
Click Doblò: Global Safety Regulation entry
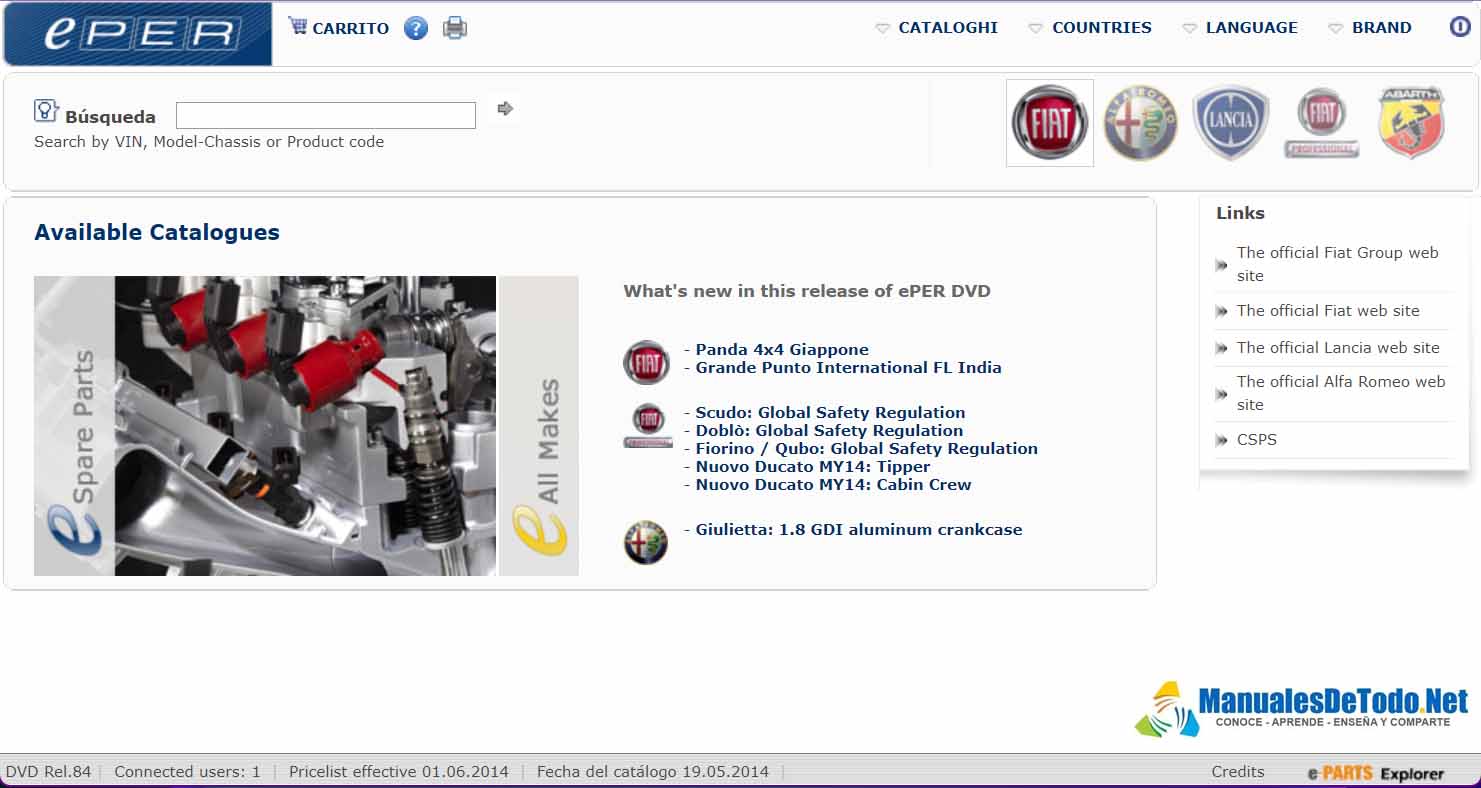point(829,431)
